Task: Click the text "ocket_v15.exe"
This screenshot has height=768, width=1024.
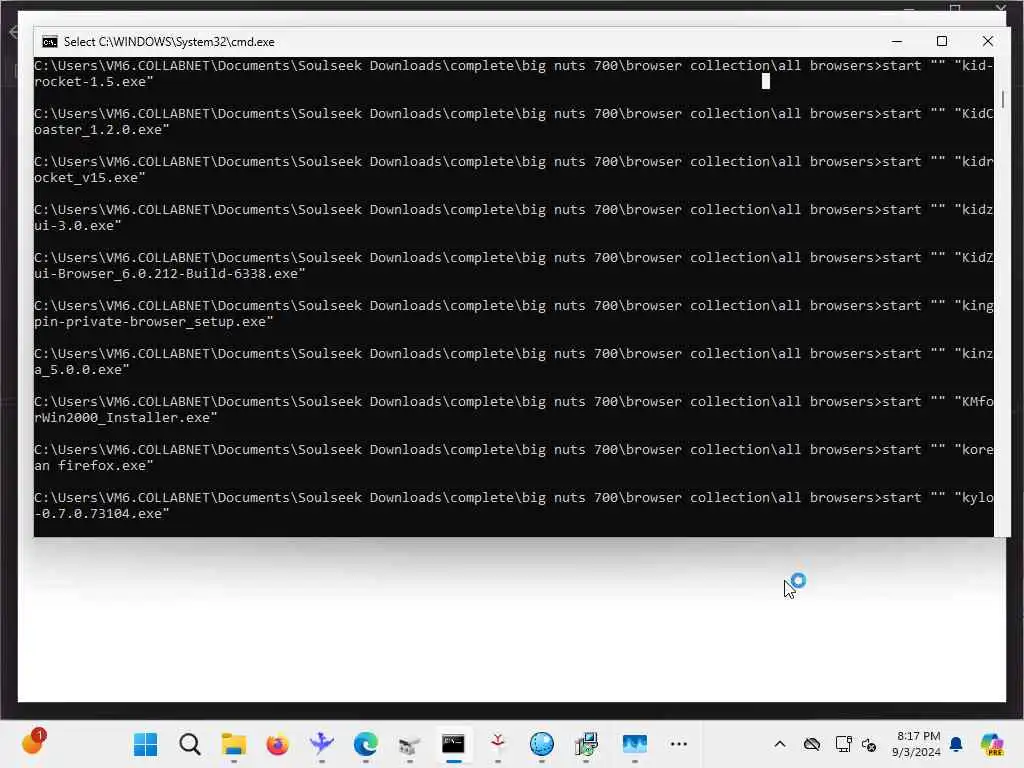Action: click(x=89, y=178)
